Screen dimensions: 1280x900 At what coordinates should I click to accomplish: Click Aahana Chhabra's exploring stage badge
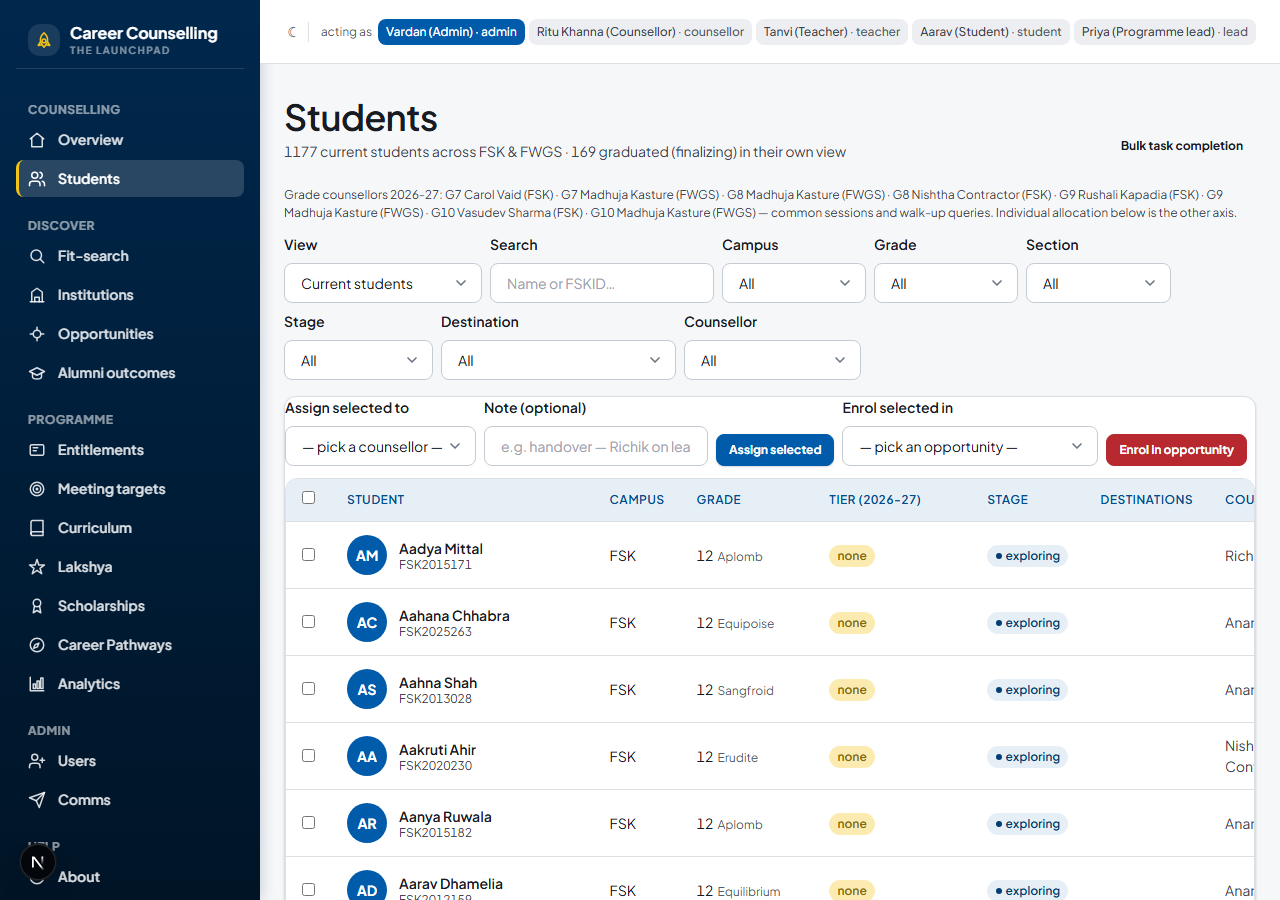coord(1027,623)
